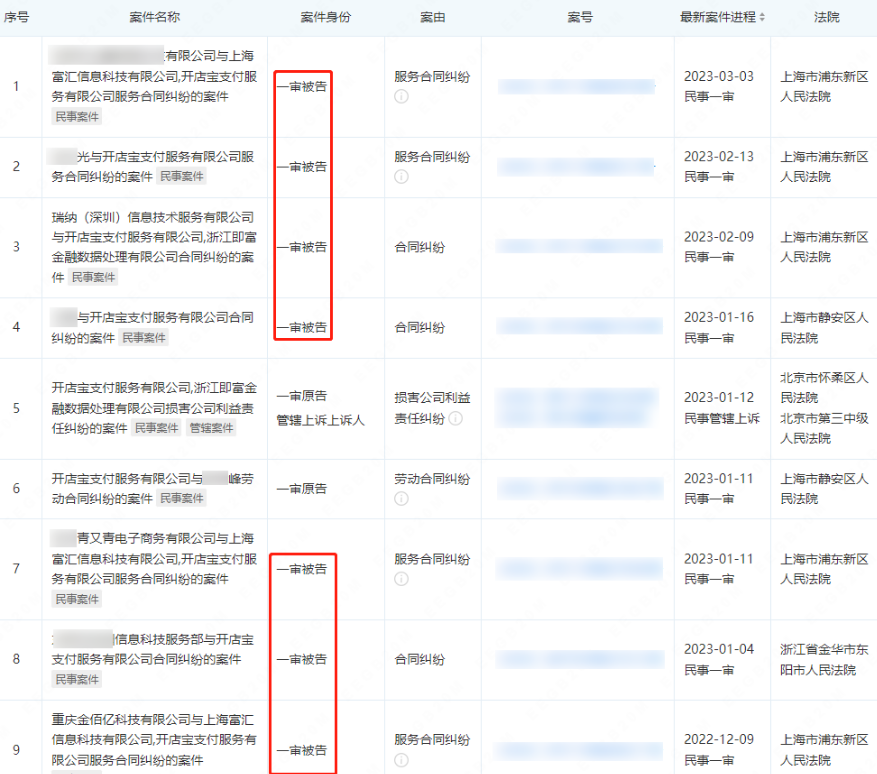Open the 劳动合同纠纷 case name in row 6
Image resolution: width=877 pixels, height=774 pixels.
click(x=153, y=488)
